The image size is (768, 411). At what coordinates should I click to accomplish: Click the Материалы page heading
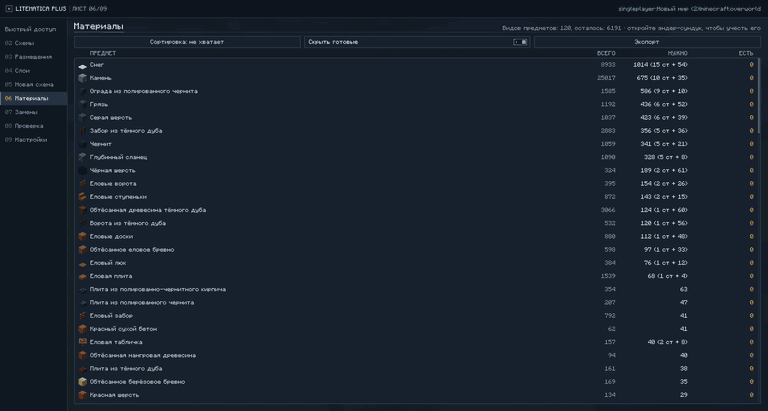98,26
